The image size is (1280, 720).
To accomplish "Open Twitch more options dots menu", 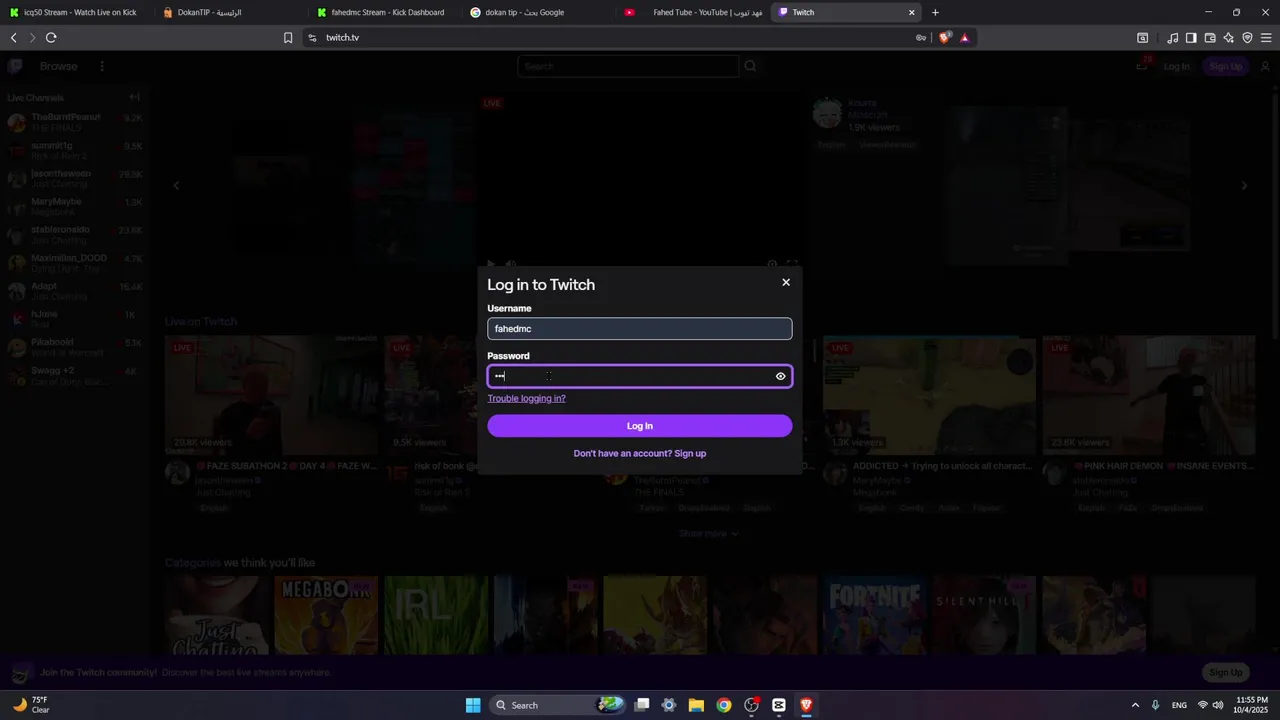I will pos(102,66).
